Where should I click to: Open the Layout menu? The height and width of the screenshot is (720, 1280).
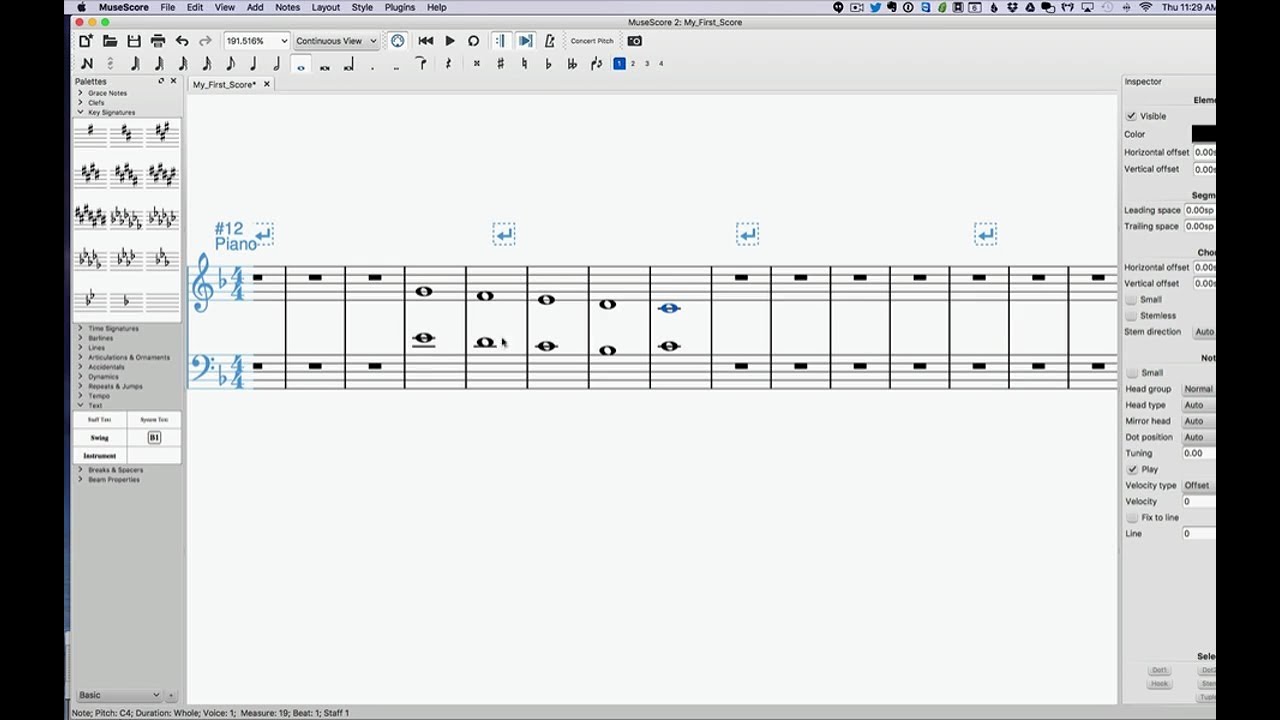coord(325,7)
